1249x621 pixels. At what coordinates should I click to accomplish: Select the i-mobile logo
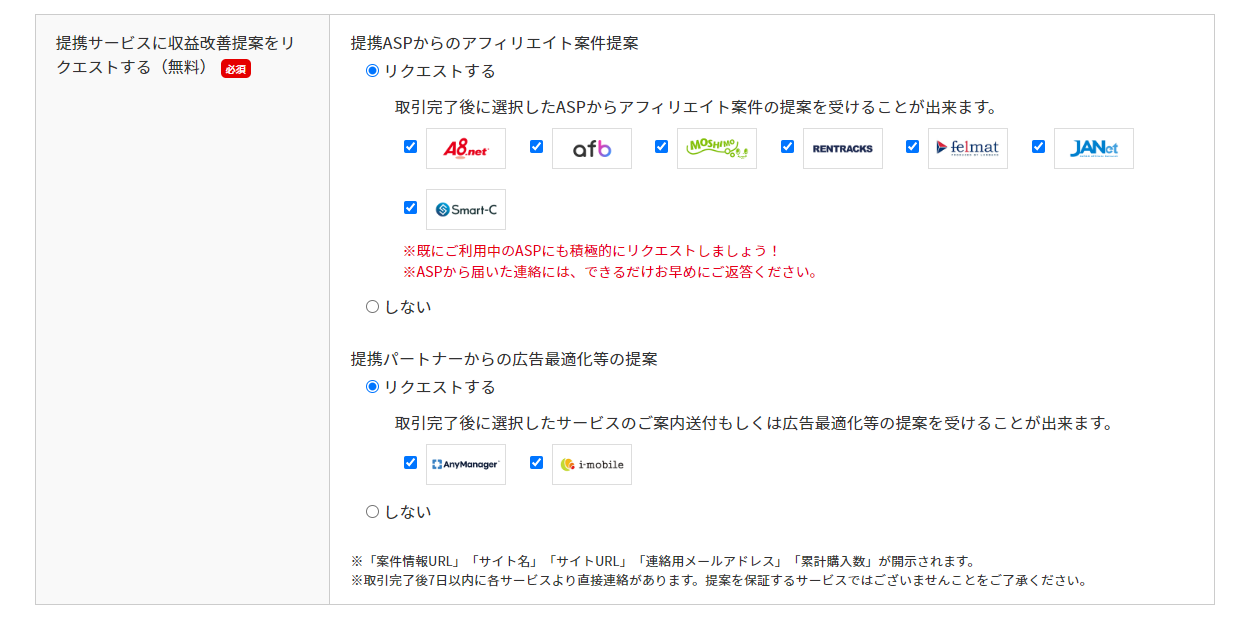pos(591,463)
